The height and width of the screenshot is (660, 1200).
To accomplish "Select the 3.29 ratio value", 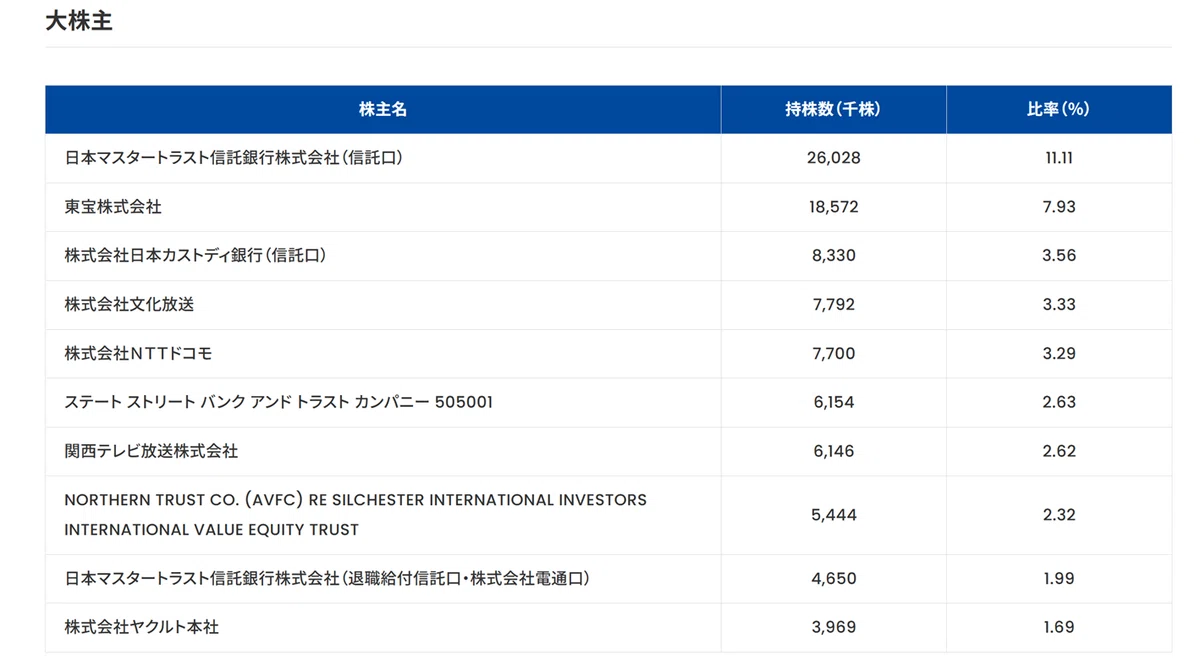I will pos(1059,354).
